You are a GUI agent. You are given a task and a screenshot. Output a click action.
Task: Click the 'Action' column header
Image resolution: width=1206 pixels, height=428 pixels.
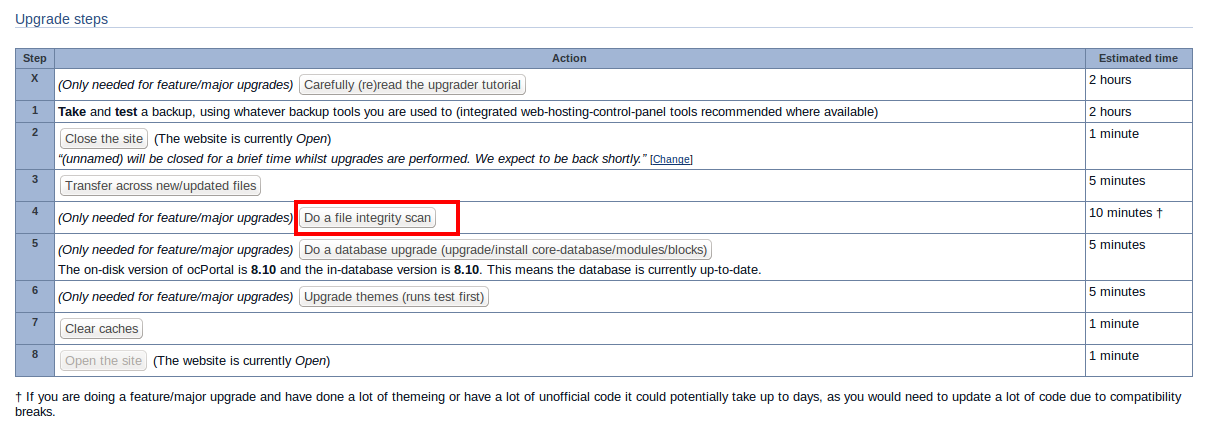coord(569,59)
